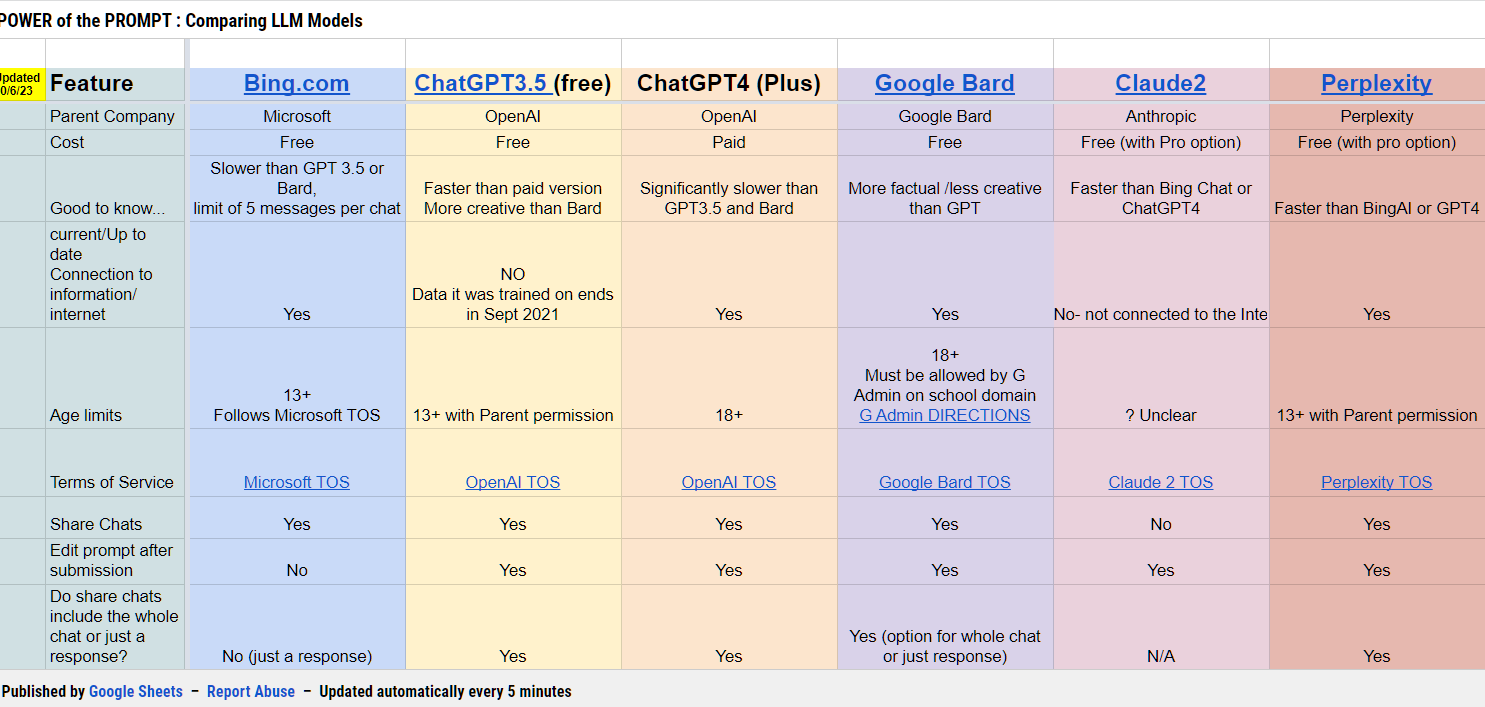The height and width of the screenshot is (707, 1485).
Task: Select 'Data it was trained on' cell
Action: click(x=513, y=274)
